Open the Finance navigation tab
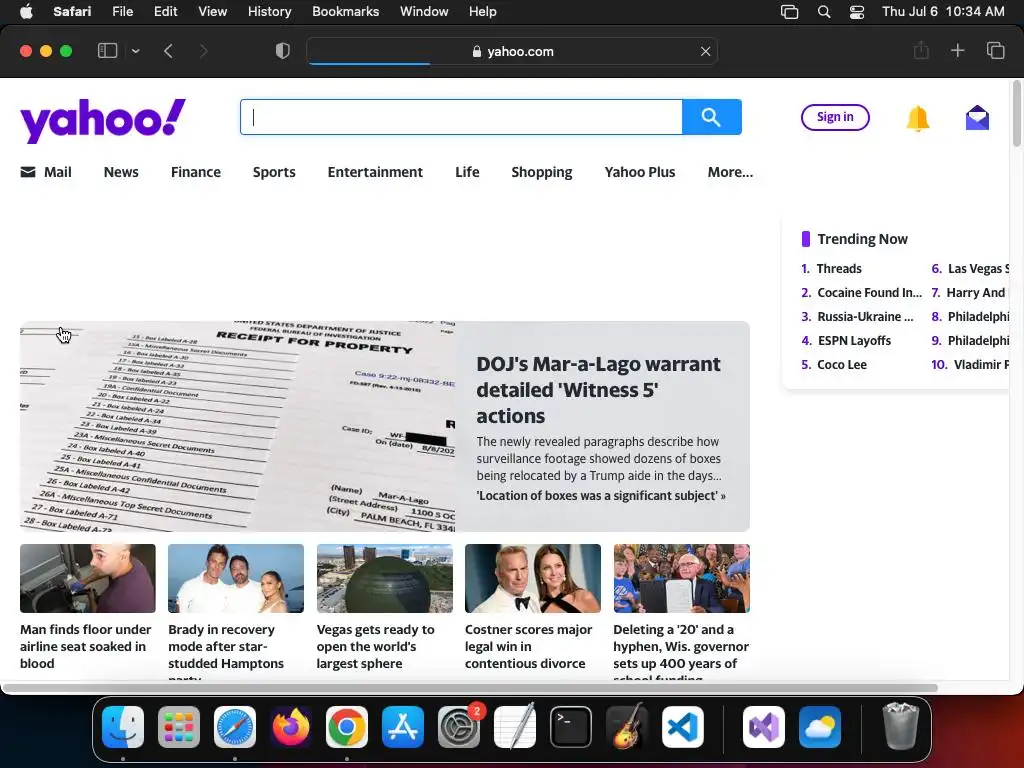 pos(196,172)
